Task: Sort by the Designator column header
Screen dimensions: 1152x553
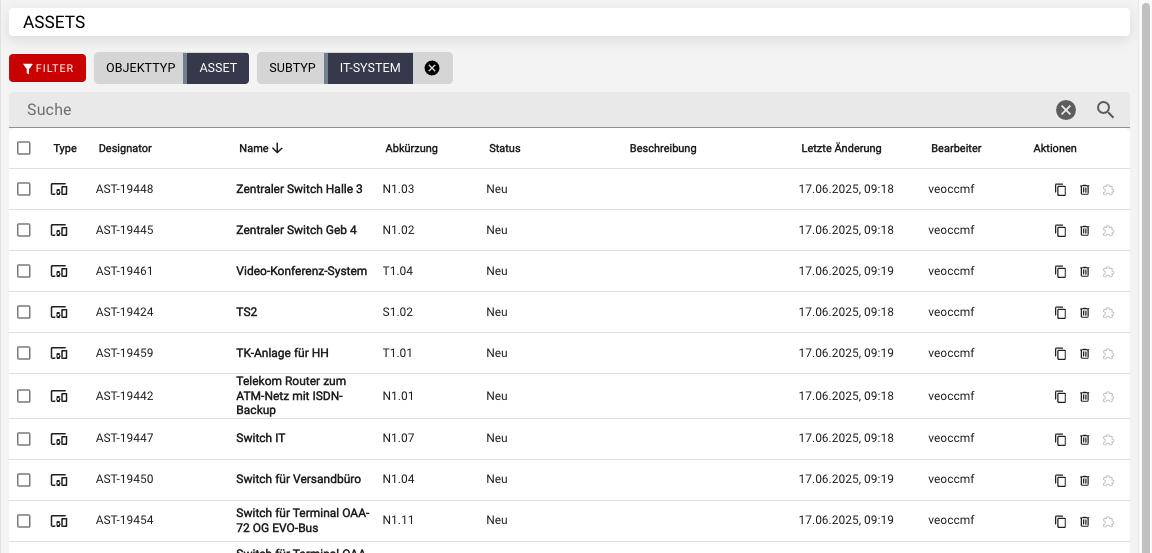Action: click(125, 149)
